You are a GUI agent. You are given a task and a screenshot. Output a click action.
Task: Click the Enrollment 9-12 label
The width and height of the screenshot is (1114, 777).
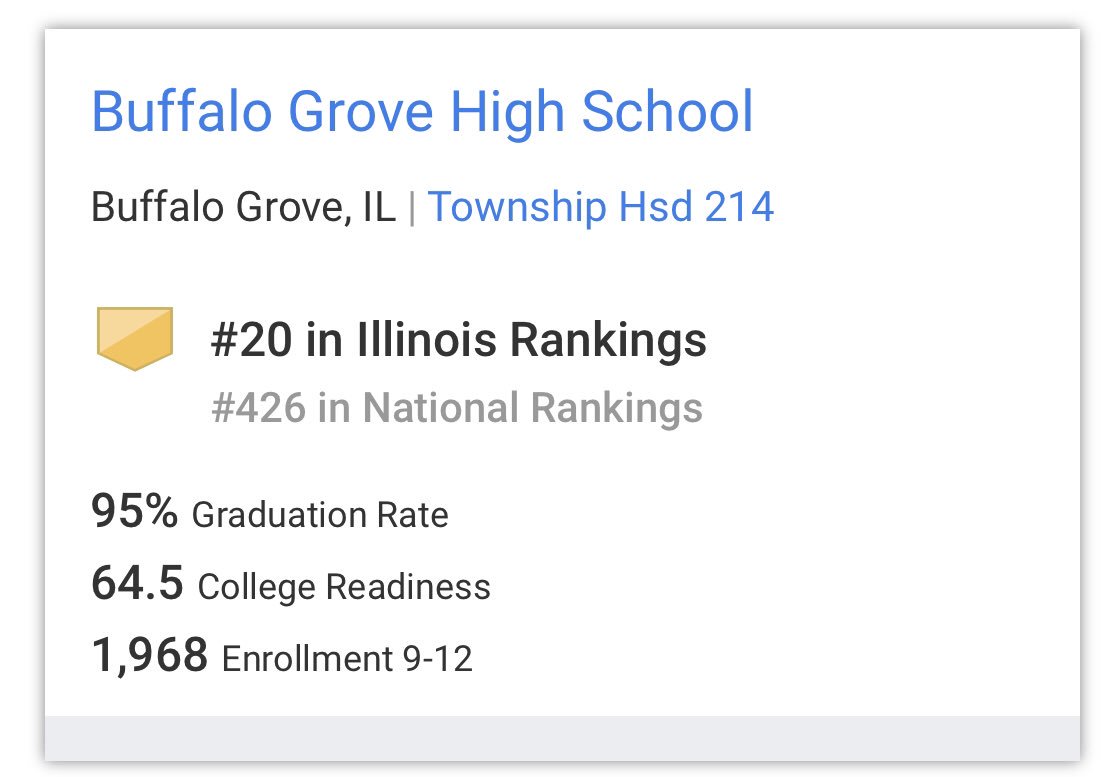[x=347, y=658]
